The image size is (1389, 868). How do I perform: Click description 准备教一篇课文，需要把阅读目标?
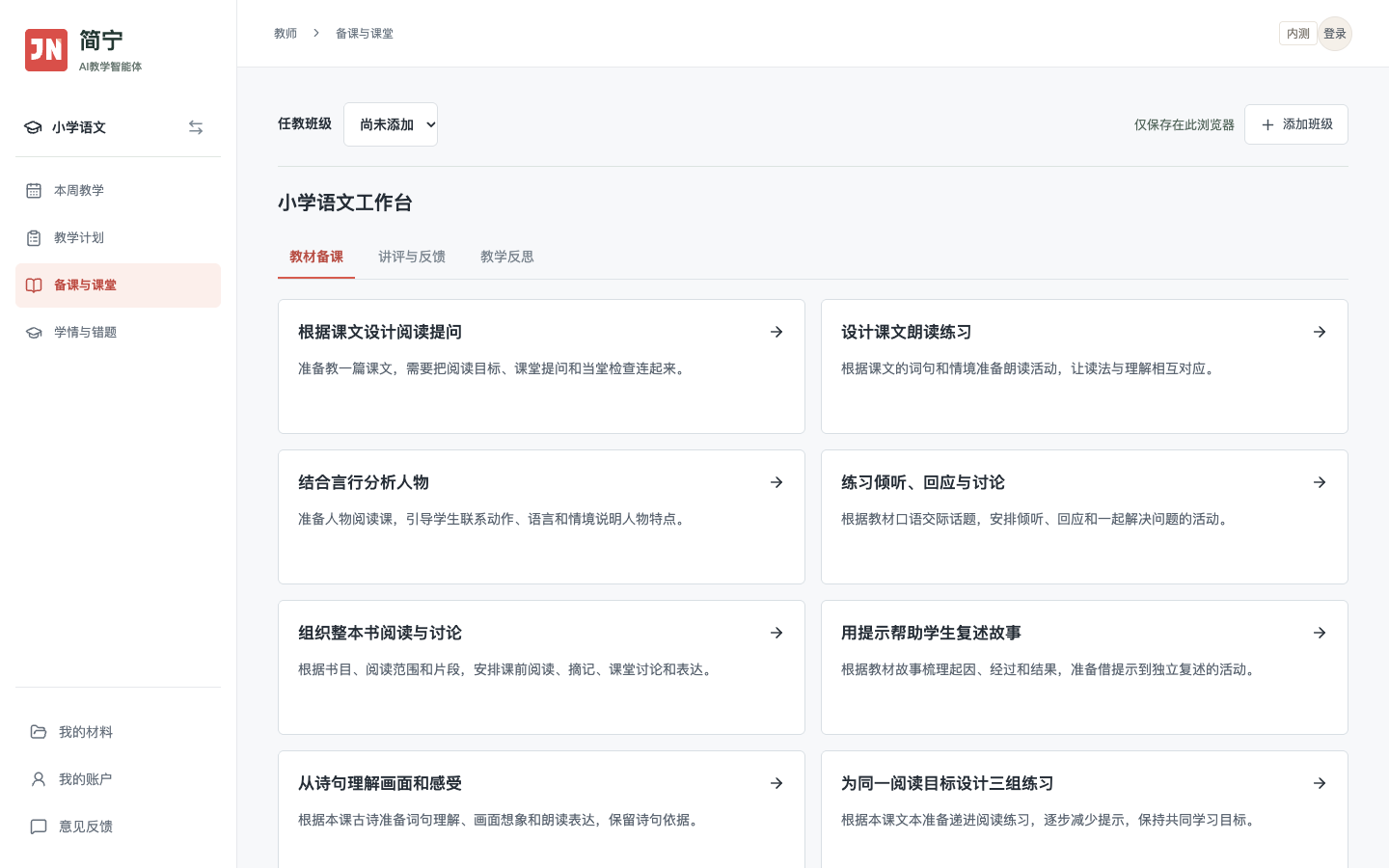[494, 368]
